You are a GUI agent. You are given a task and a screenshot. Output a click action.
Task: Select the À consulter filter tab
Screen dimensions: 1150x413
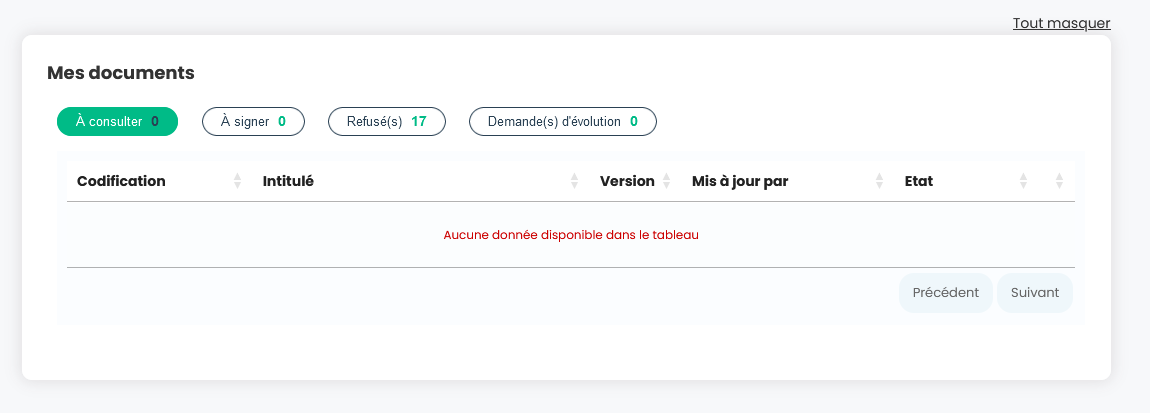click(x=117, y=122)
